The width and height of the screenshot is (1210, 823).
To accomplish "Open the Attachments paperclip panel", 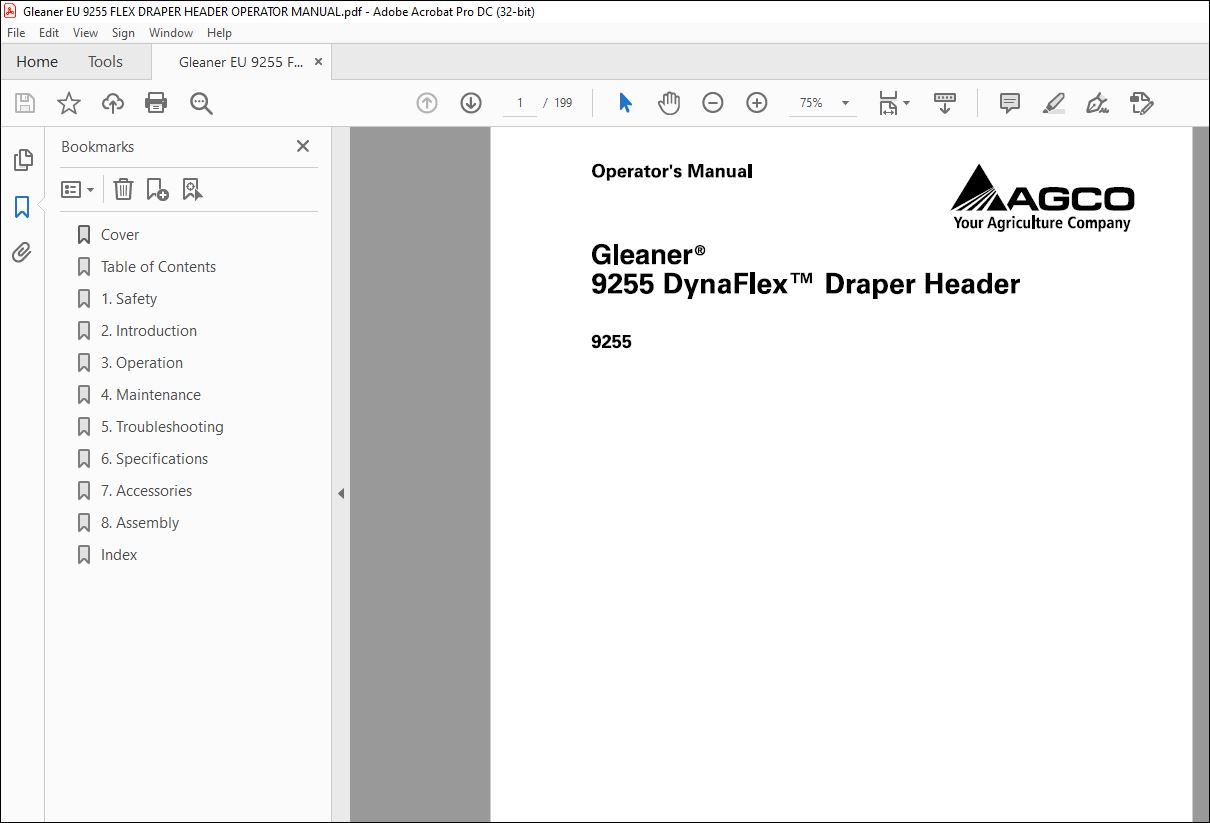I will [x=22, y=252].
